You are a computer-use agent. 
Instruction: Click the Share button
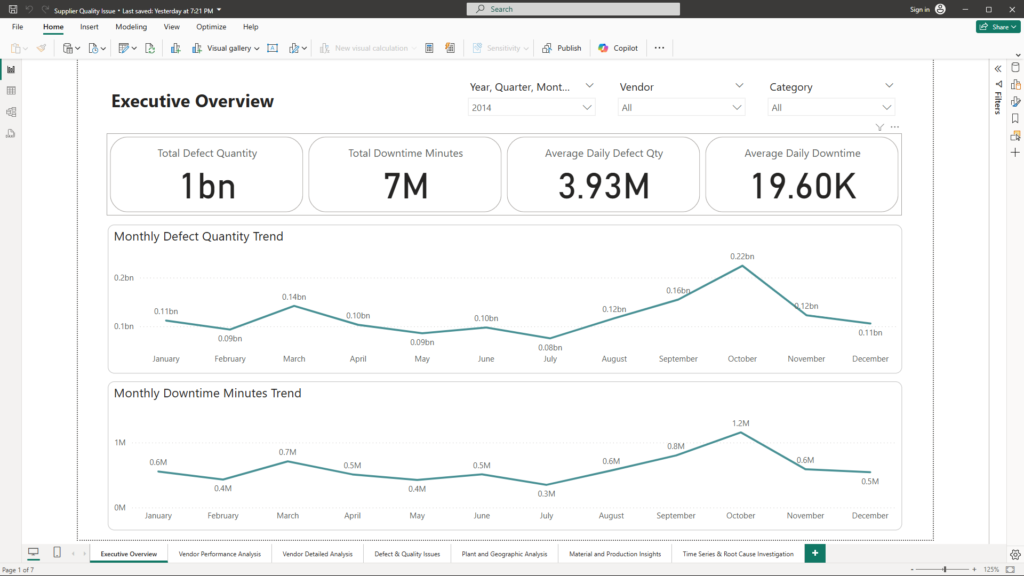pyautogui.click(x=997, y=27)
